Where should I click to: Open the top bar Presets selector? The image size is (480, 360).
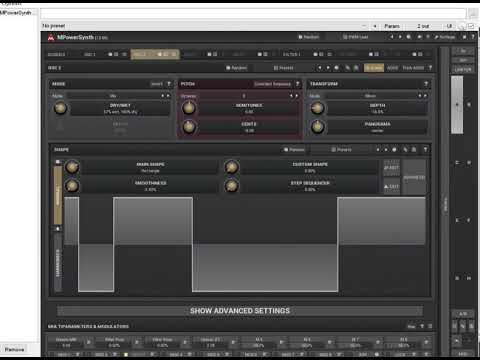point(355,37)
